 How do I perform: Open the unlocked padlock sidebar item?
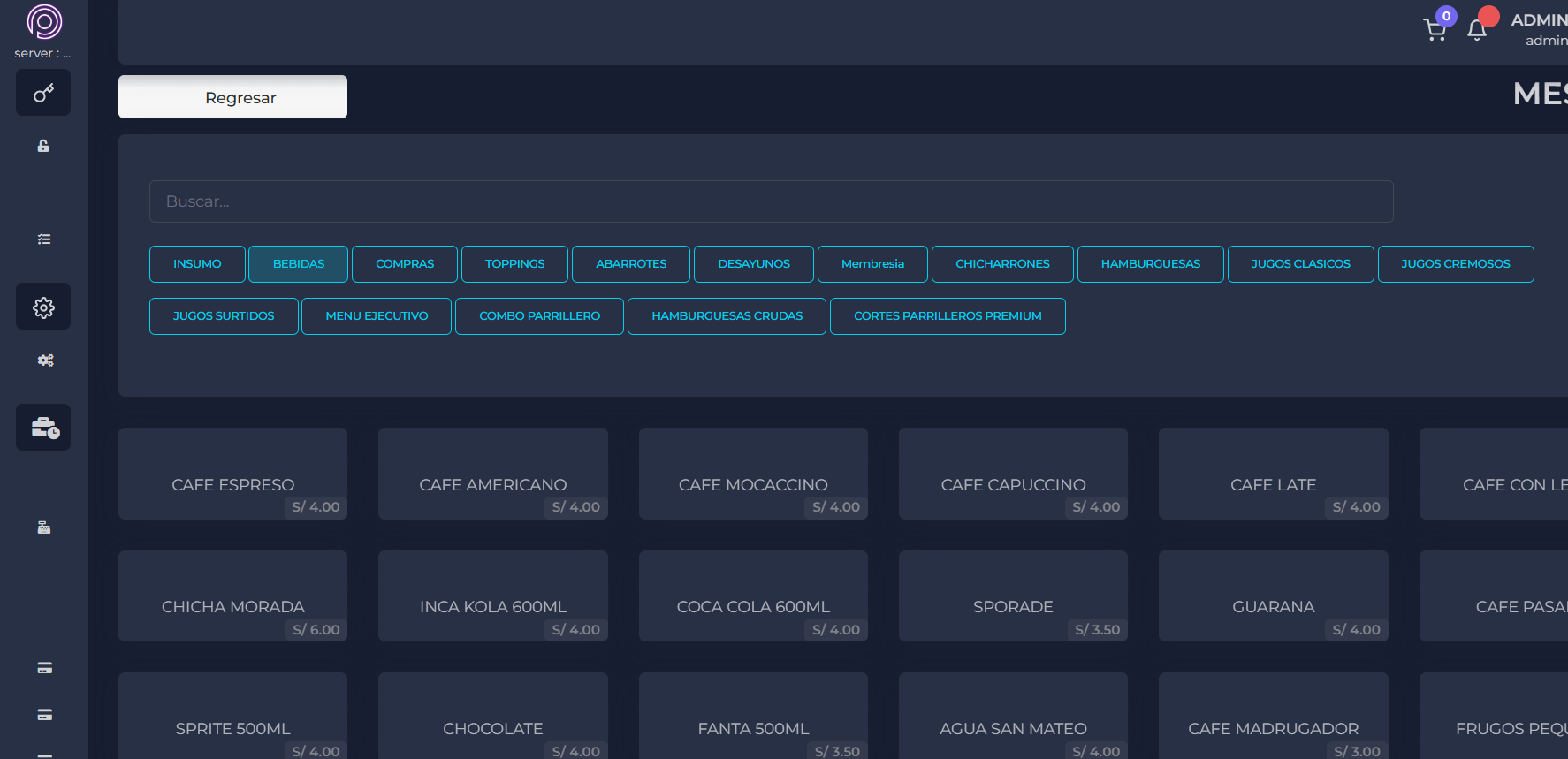[43, 146]
